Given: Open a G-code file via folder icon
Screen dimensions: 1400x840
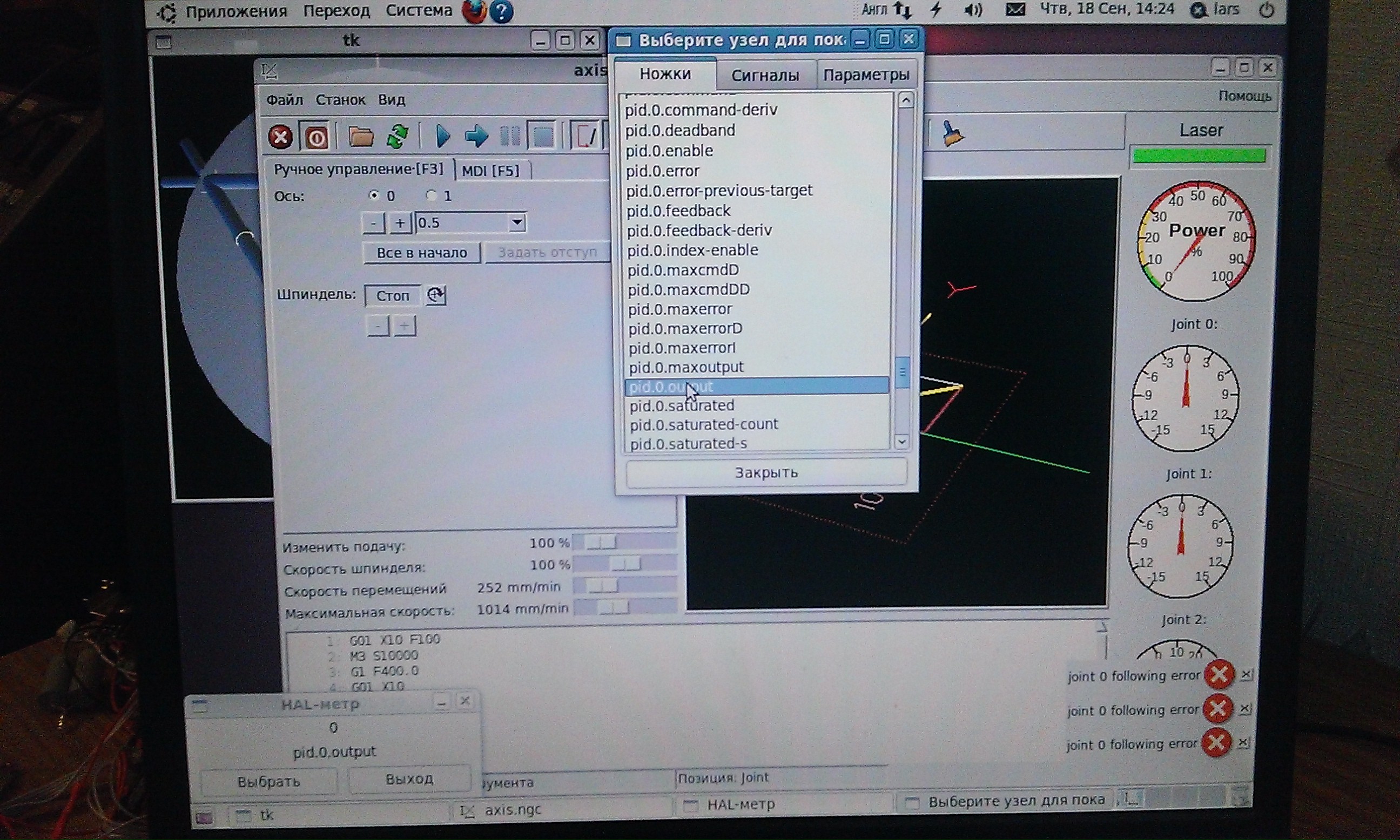Looking at the screenshot, I should [360, 137].
